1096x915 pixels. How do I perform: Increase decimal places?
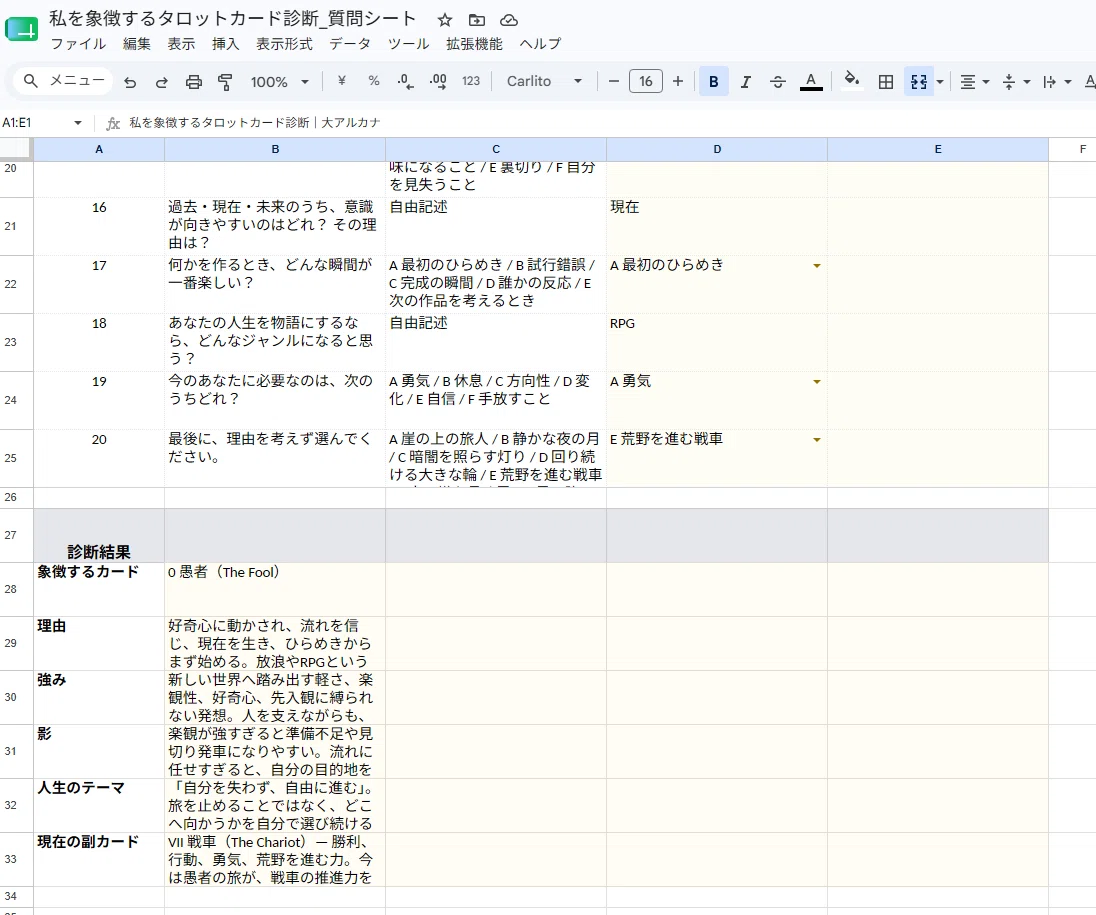click(x=438, y=81)
